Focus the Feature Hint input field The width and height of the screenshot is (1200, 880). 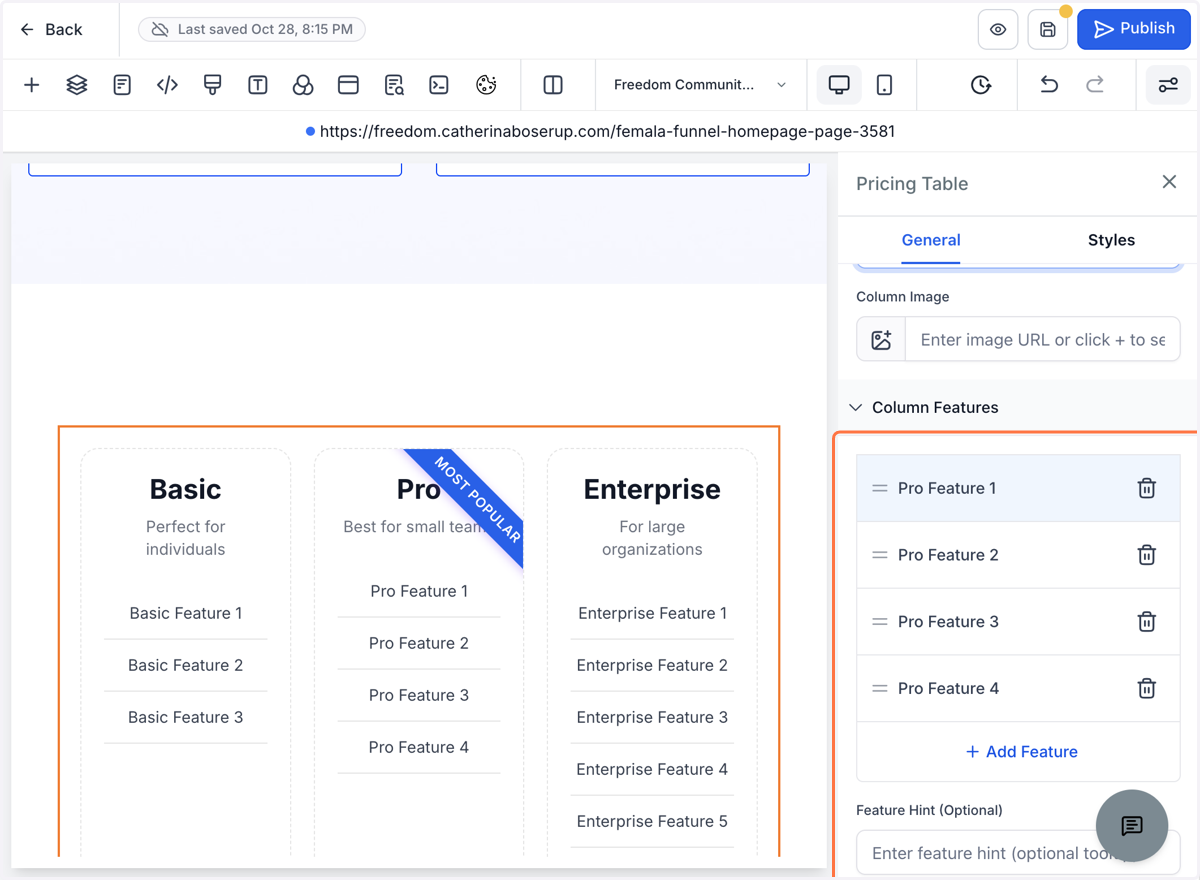[x=1018, y=853]
